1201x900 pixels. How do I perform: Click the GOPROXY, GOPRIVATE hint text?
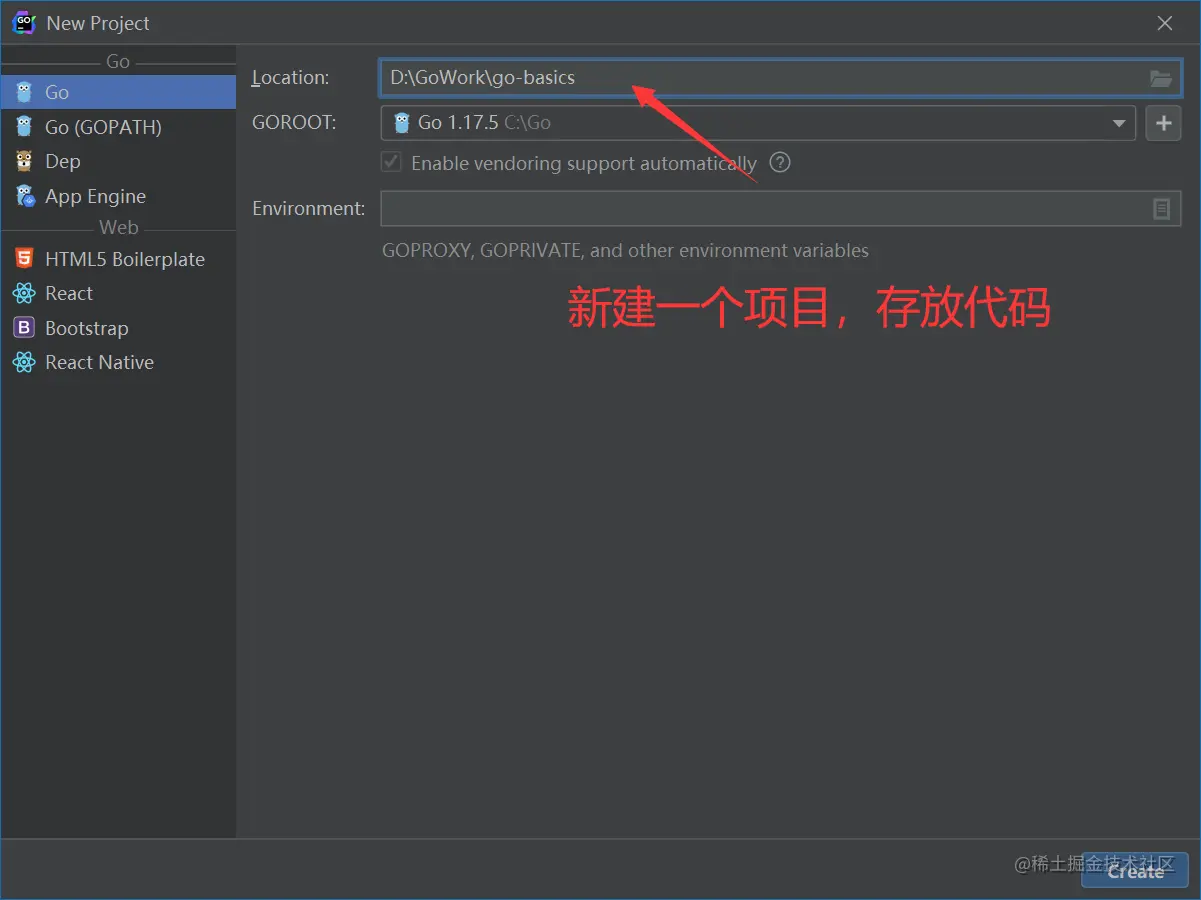(x=625, y=251)
